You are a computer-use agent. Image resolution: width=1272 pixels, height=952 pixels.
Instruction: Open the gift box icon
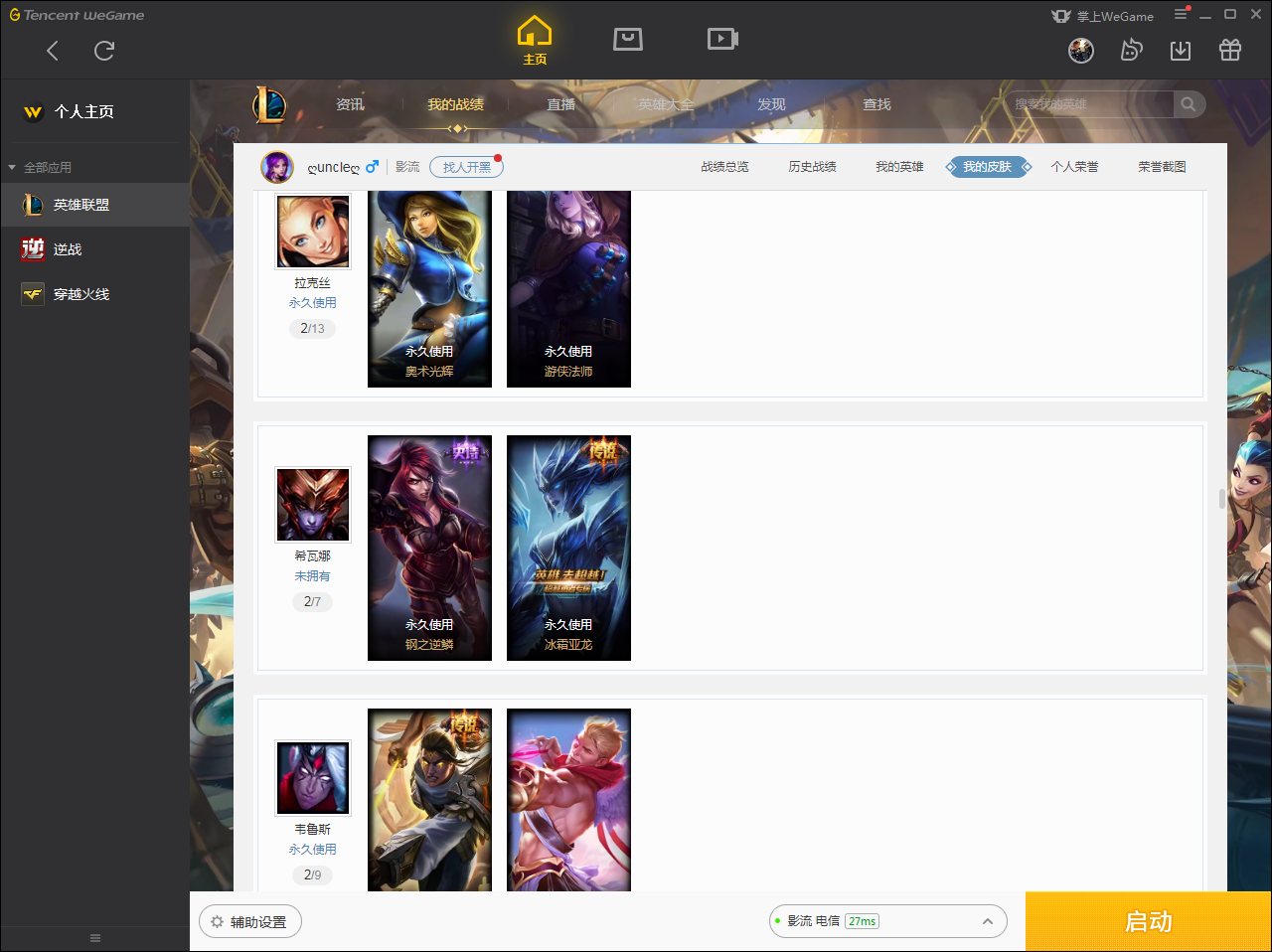(1230, 51)
